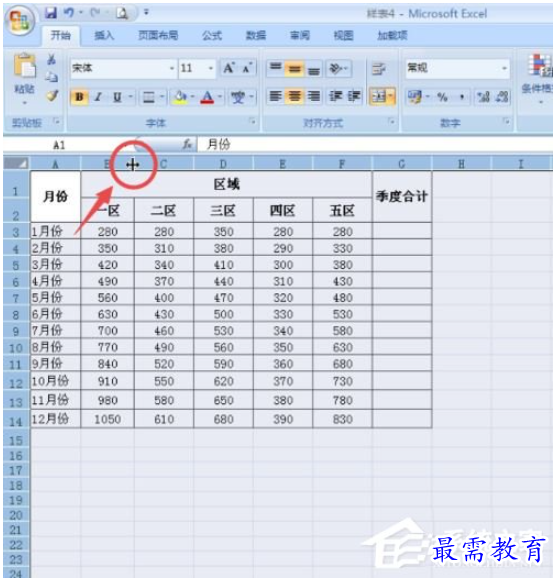
Task: Open the font group dialog launcher
Action: point(252,121)
